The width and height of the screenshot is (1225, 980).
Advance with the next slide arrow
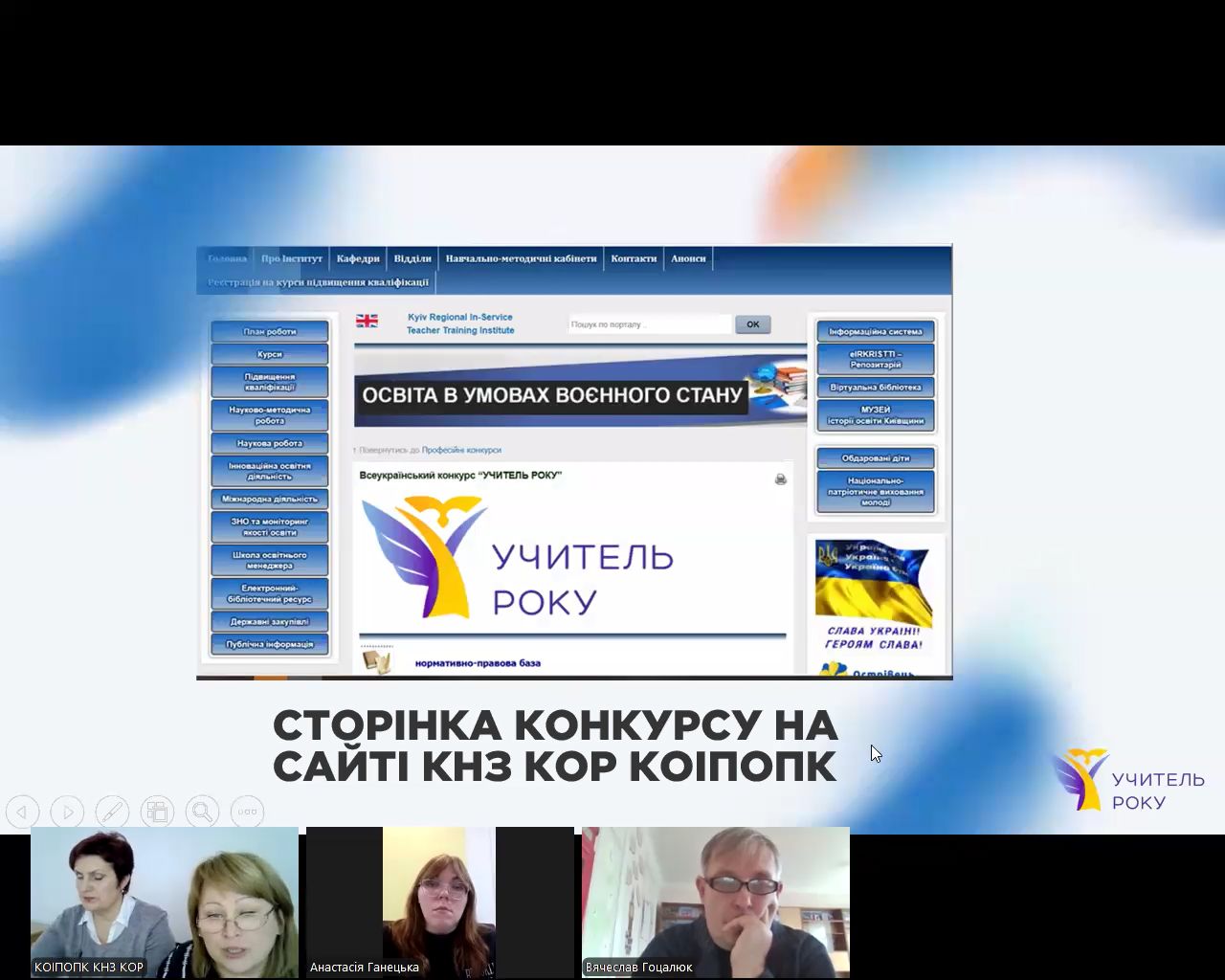point(67,812)
